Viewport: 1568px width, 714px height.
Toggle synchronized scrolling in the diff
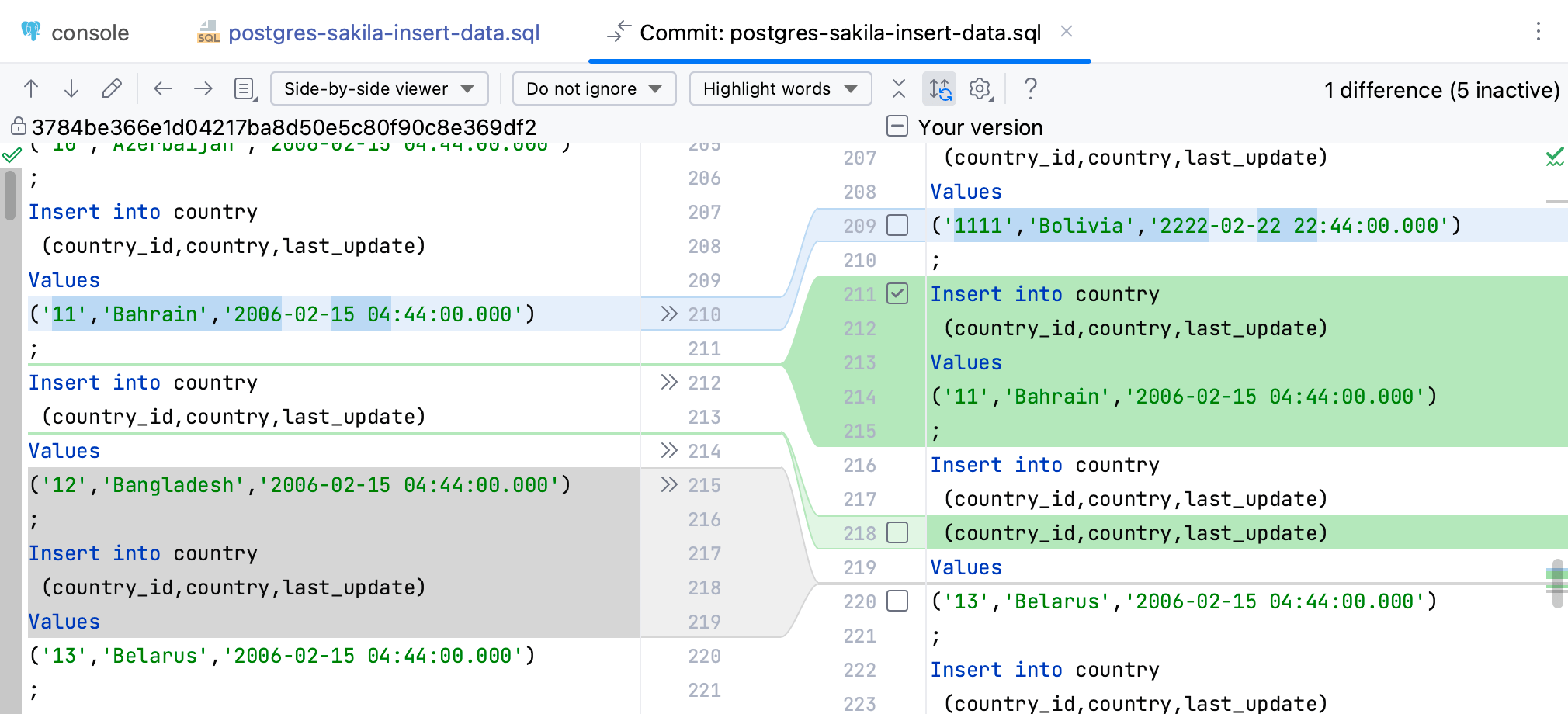[939, 88]
